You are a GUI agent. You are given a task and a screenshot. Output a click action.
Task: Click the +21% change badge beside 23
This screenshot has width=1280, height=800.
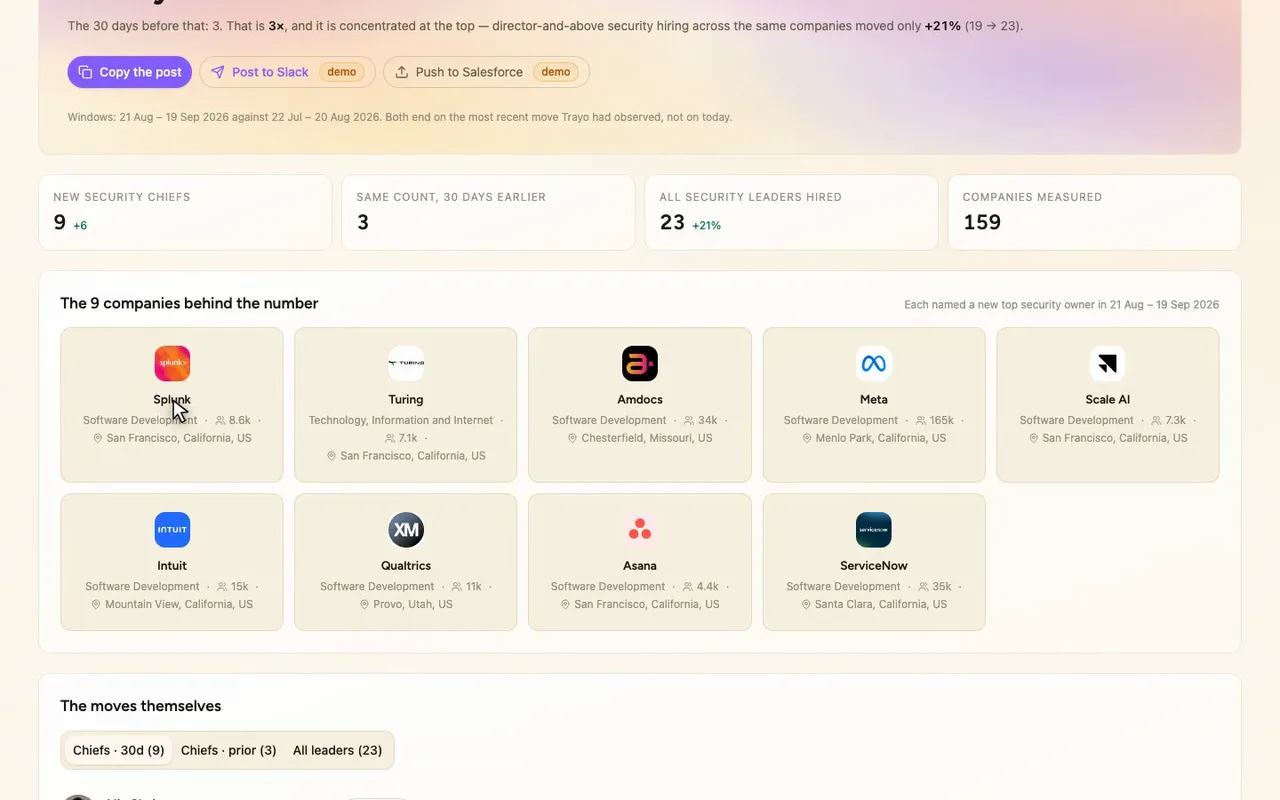pos(707,225)
